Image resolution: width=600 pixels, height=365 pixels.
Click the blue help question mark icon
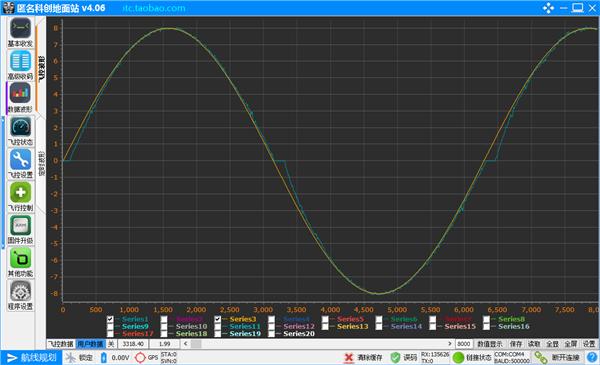point(592,358)
